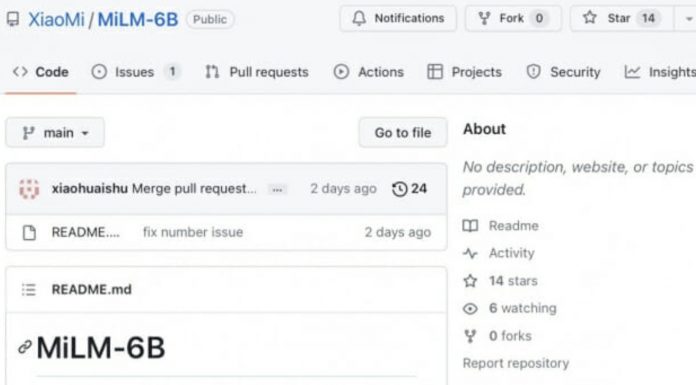Click the star count badge showing 14

pos(648,18)
